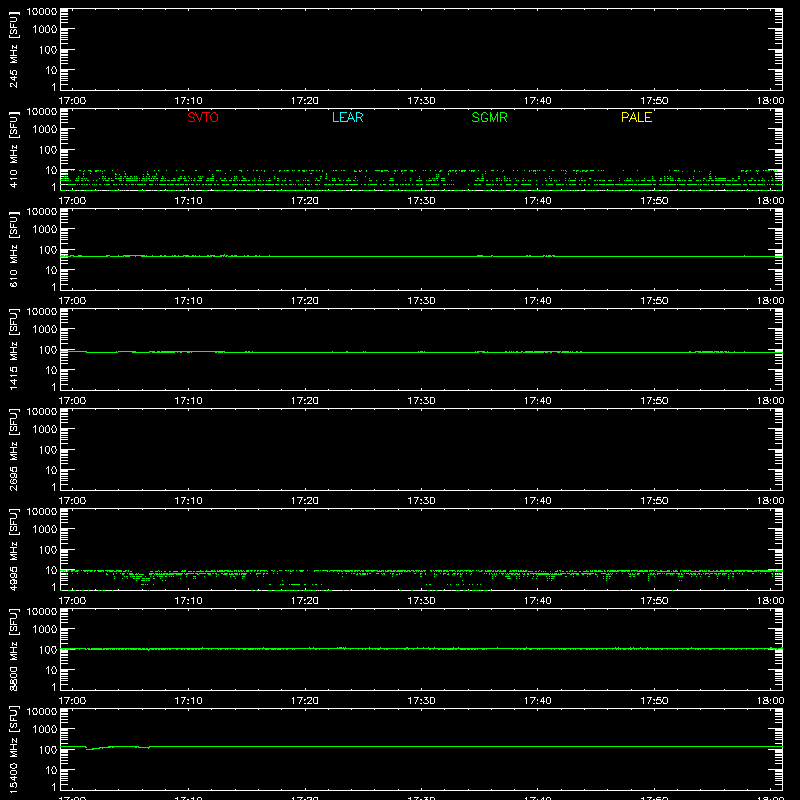Click 17:40 tick under the 610 MHz panel
The height and width of the screenshot is (800, 800).
pyautogui.click(x=537, y=301)
